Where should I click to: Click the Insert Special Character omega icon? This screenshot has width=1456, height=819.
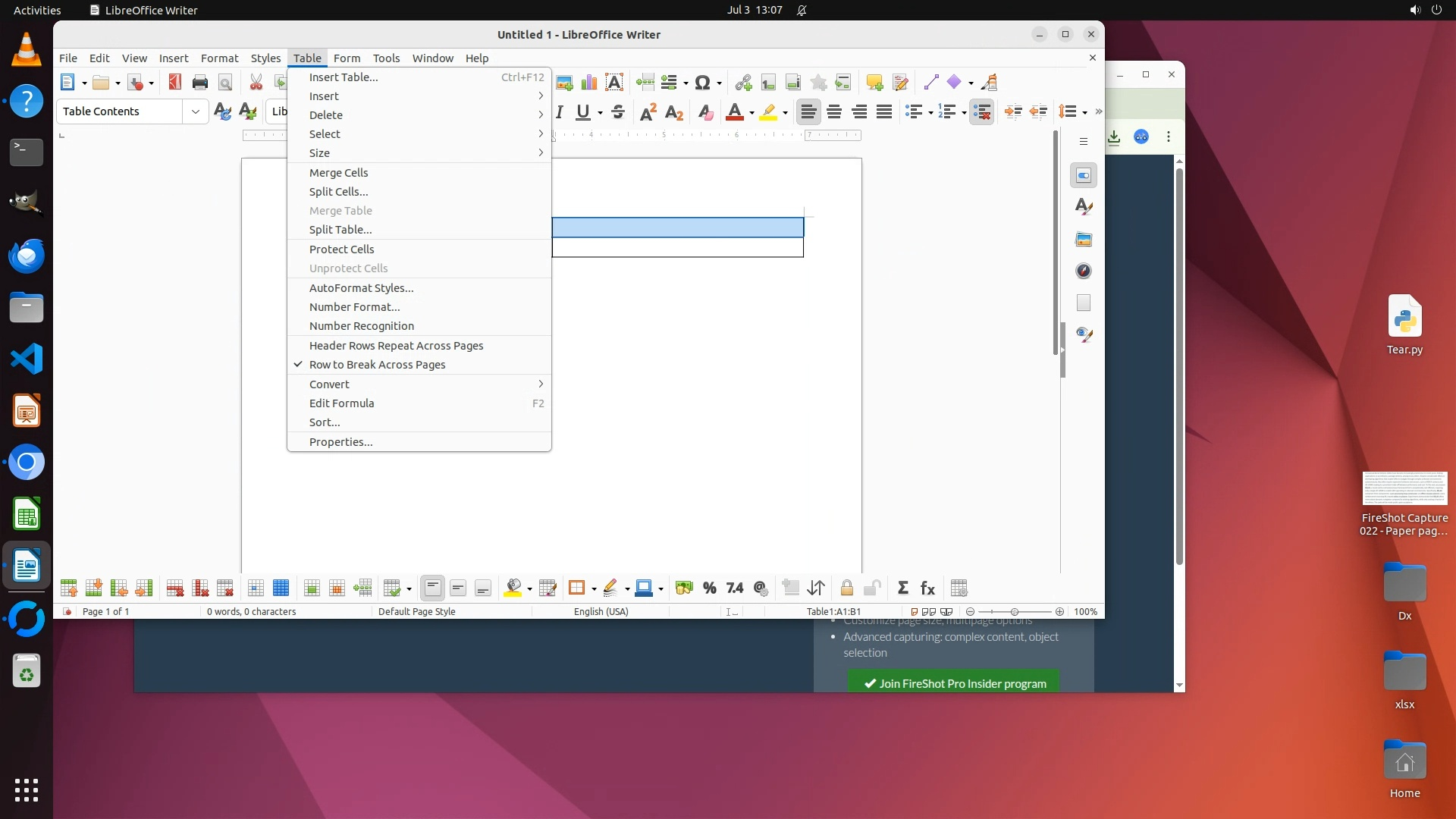[702, 83]
